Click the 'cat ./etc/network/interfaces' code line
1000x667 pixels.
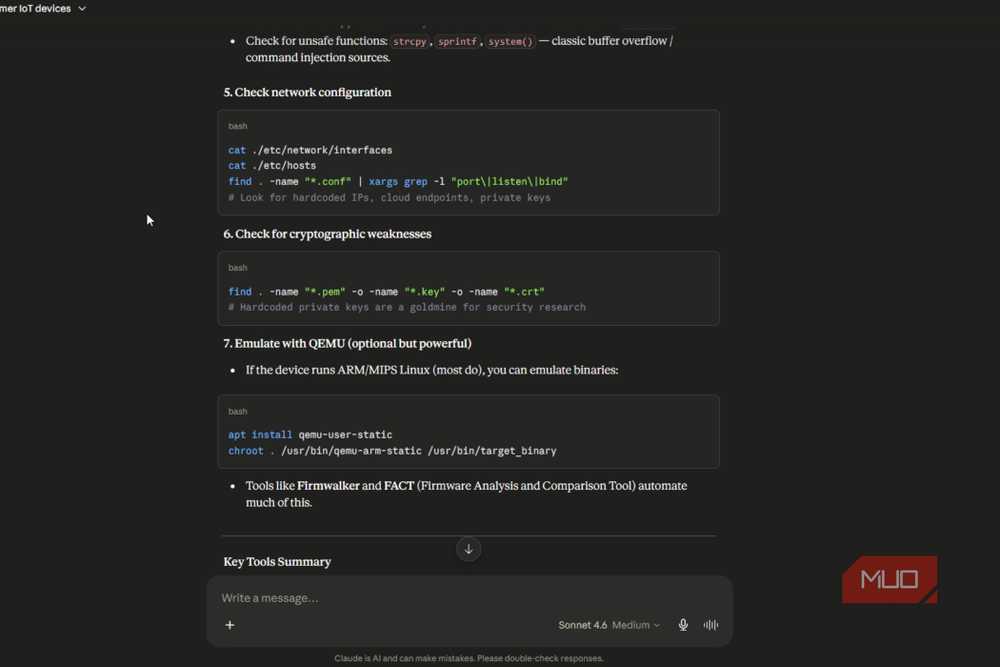point(310,150)
